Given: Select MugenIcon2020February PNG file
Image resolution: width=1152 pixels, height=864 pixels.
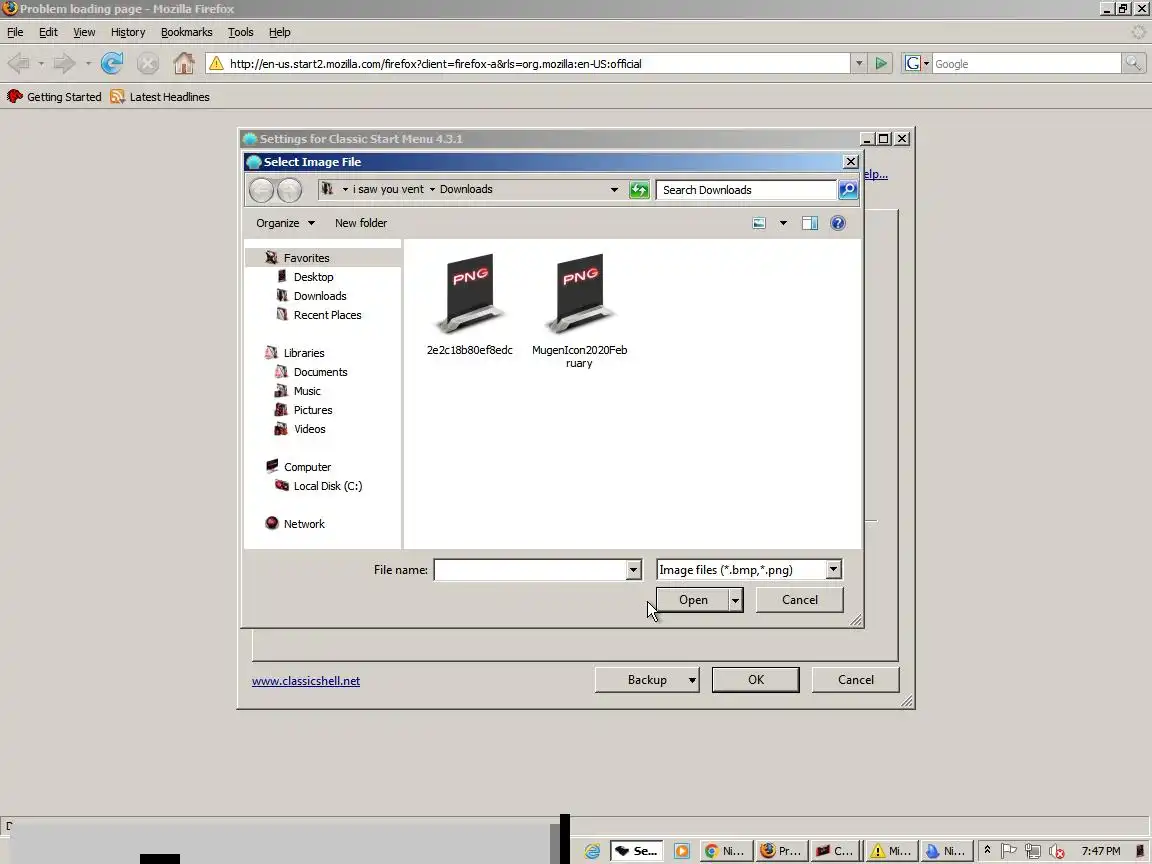Looking at the screenshot, I should tap(580, 311).
